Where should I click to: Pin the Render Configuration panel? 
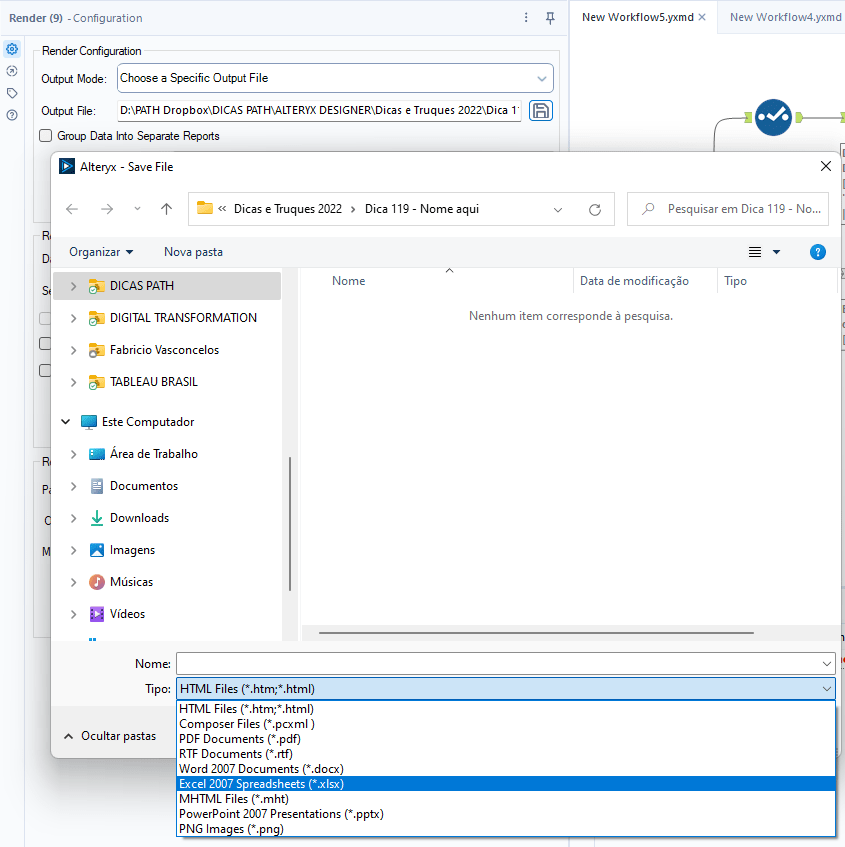coord(550,18)
